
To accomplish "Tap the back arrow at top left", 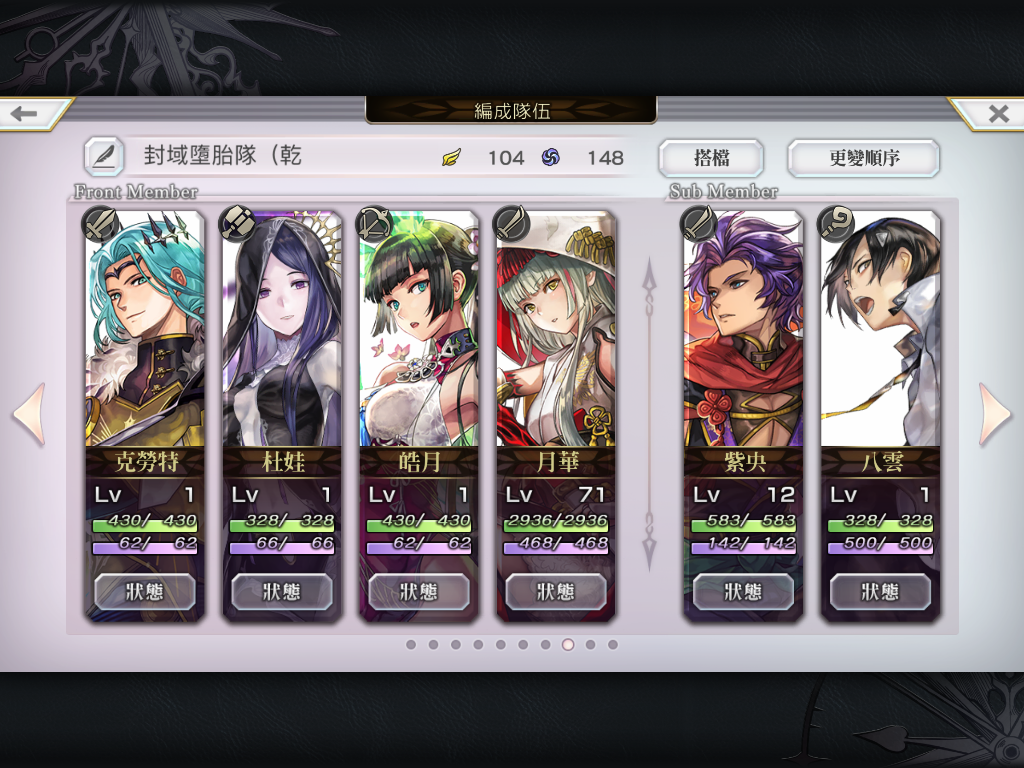I will point(26,114).
